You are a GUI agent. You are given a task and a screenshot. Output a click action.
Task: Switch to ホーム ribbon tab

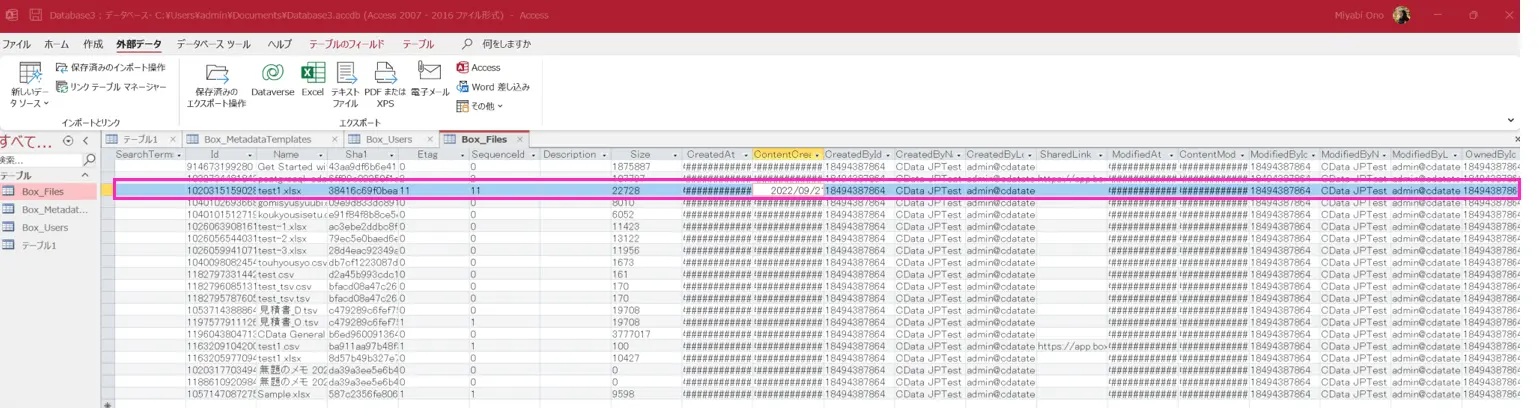tap(57, 44)
